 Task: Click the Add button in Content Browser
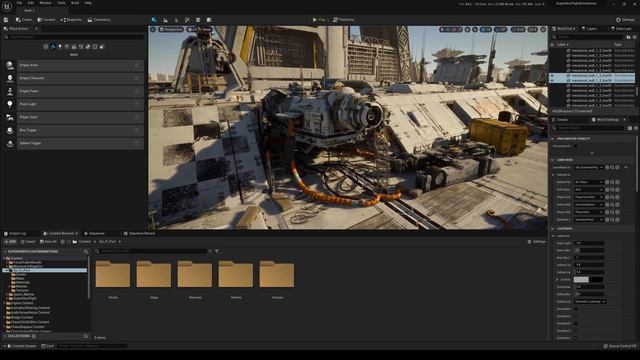pyautogui.click(x=10, y=242)
